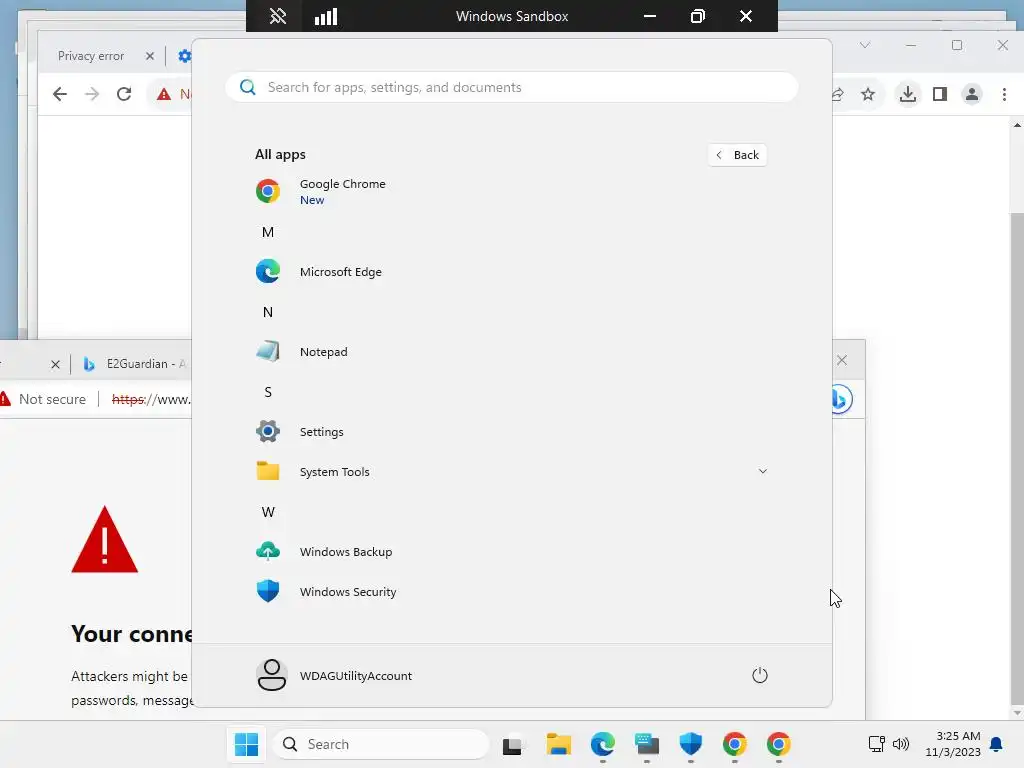Click the taskbar Search box

381,744
